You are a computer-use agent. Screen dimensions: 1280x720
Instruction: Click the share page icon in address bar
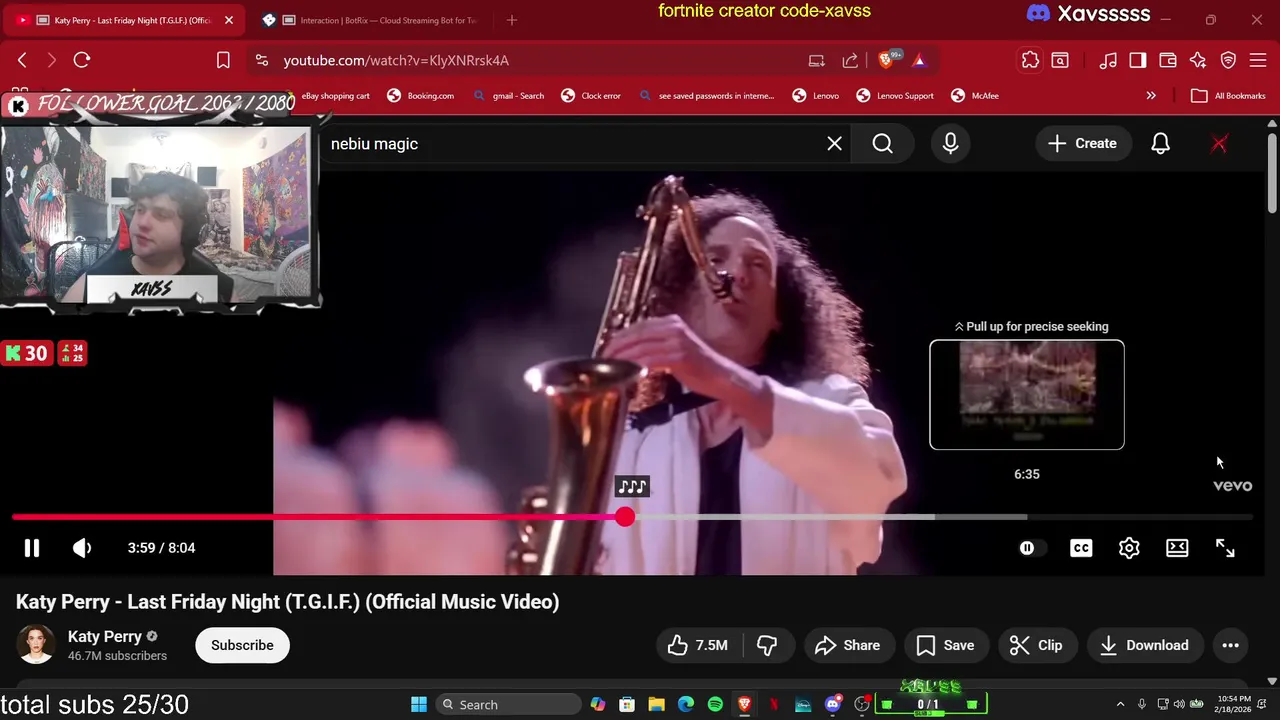click(850, 60)
